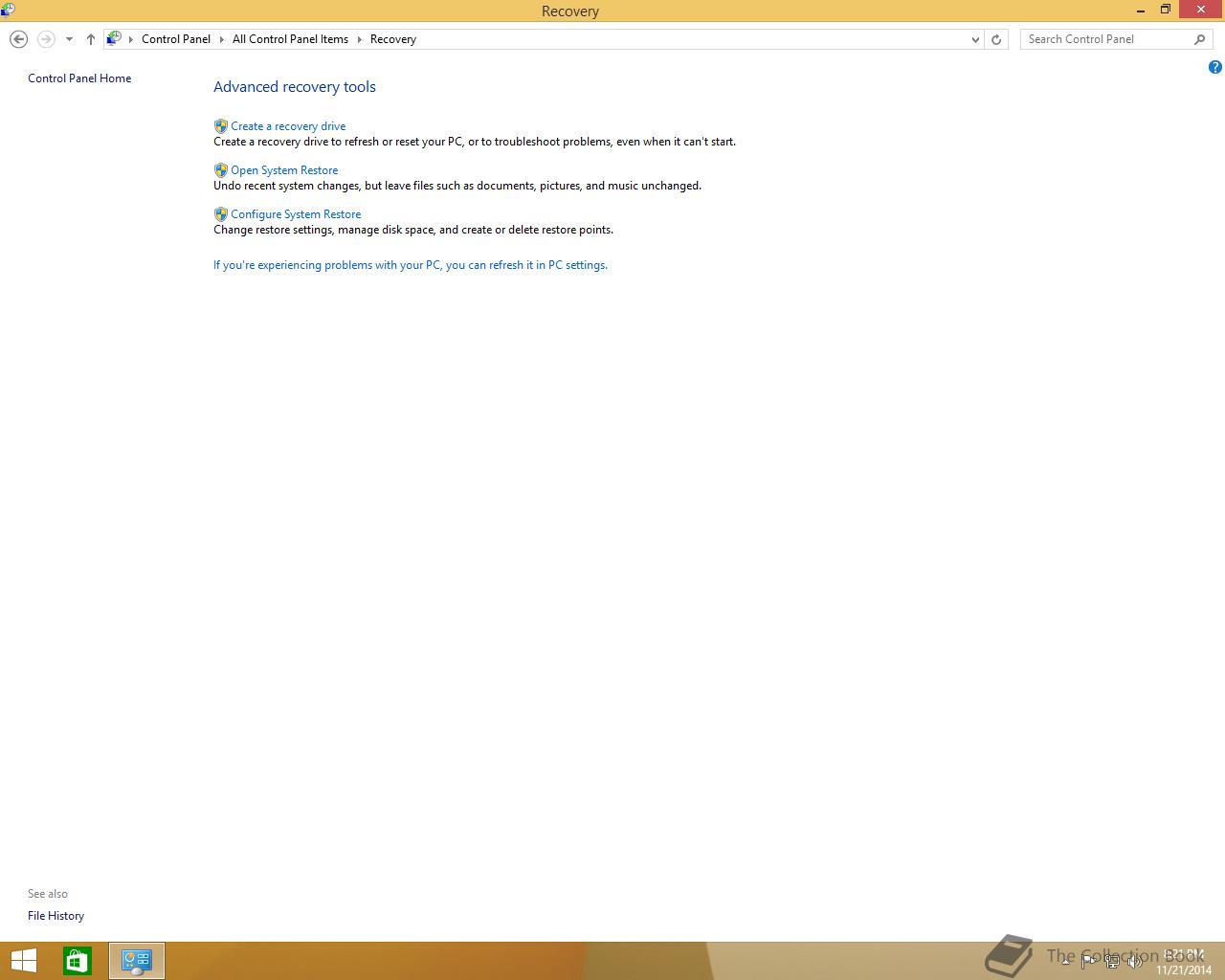Click the Control Panel taskbar icon
Image resolution: width=1225 pixels, height=980 pixels.
137,961
